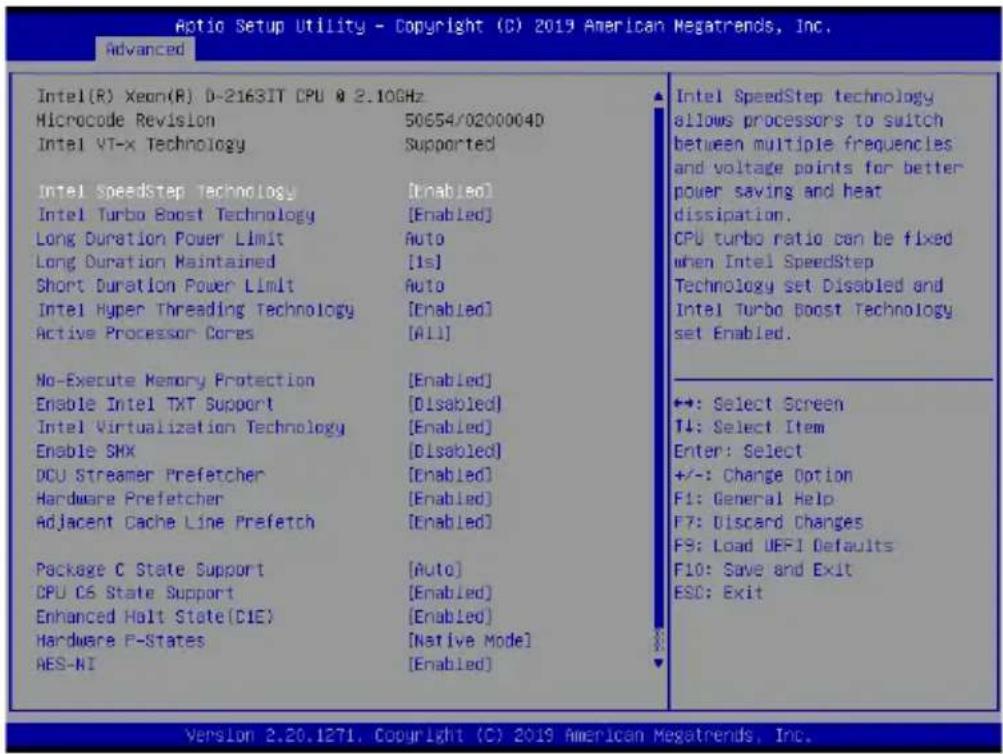Click Microcode Revision value 50654/0200004D
The image size is (1003, 754).
coord(474,120)
